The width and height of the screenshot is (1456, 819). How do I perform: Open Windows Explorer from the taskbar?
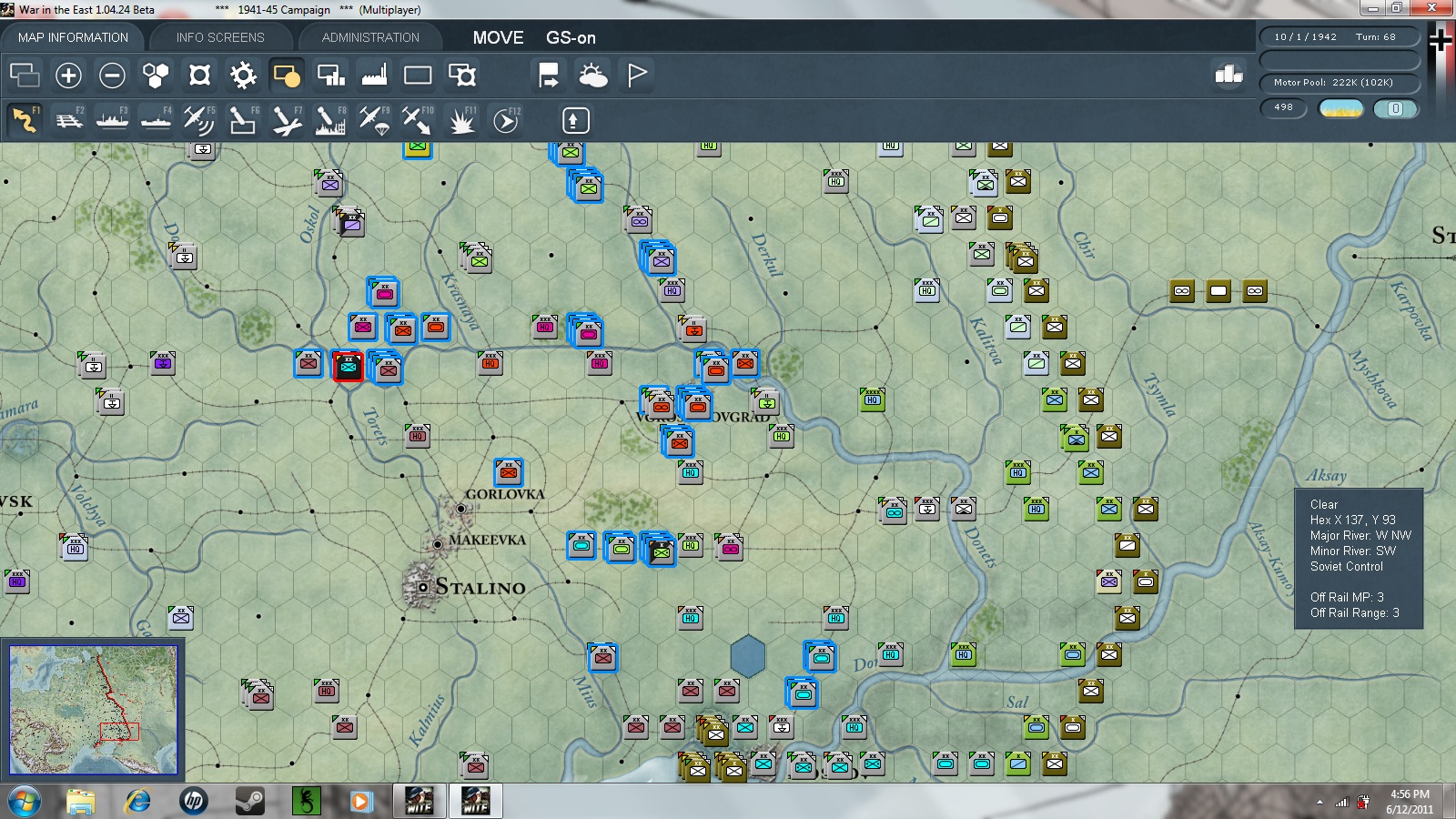(81, 802)
